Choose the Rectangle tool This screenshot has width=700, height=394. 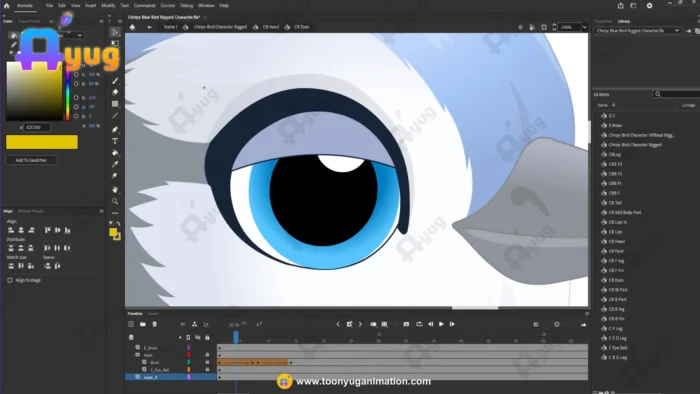(115, 104)
